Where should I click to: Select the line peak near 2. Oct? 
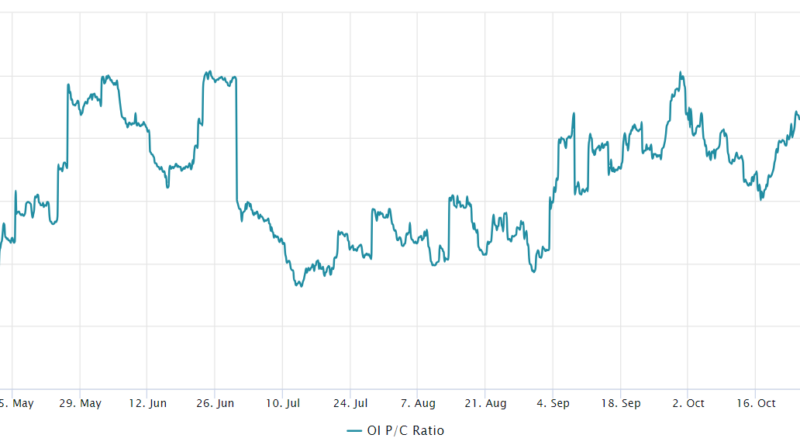(x=681, y=73)
